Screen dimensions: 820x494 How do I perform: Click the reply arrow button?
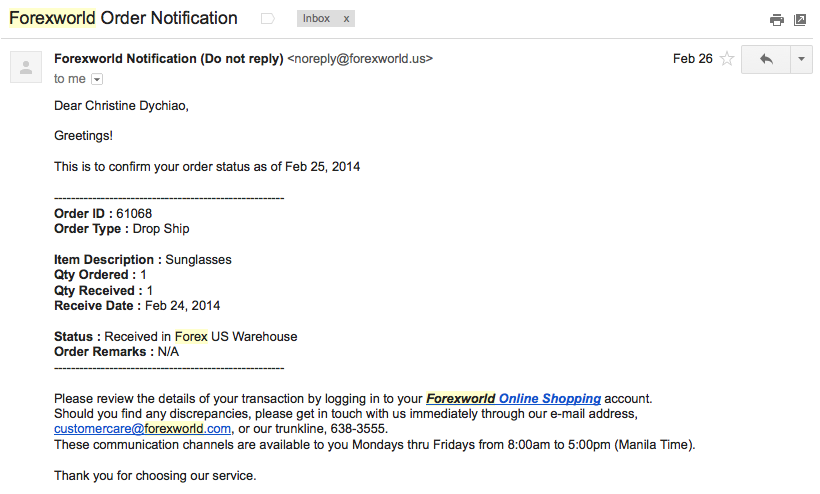pos(766,59)
